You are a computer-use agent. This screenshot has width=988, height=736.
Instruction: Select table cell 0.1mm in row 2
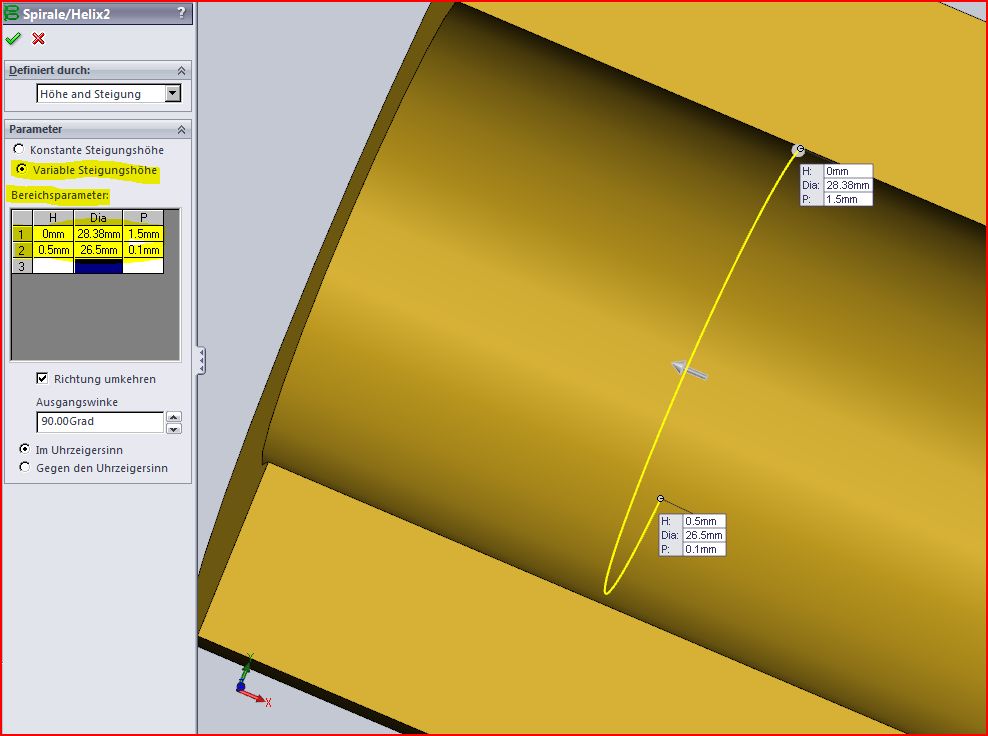144,250
